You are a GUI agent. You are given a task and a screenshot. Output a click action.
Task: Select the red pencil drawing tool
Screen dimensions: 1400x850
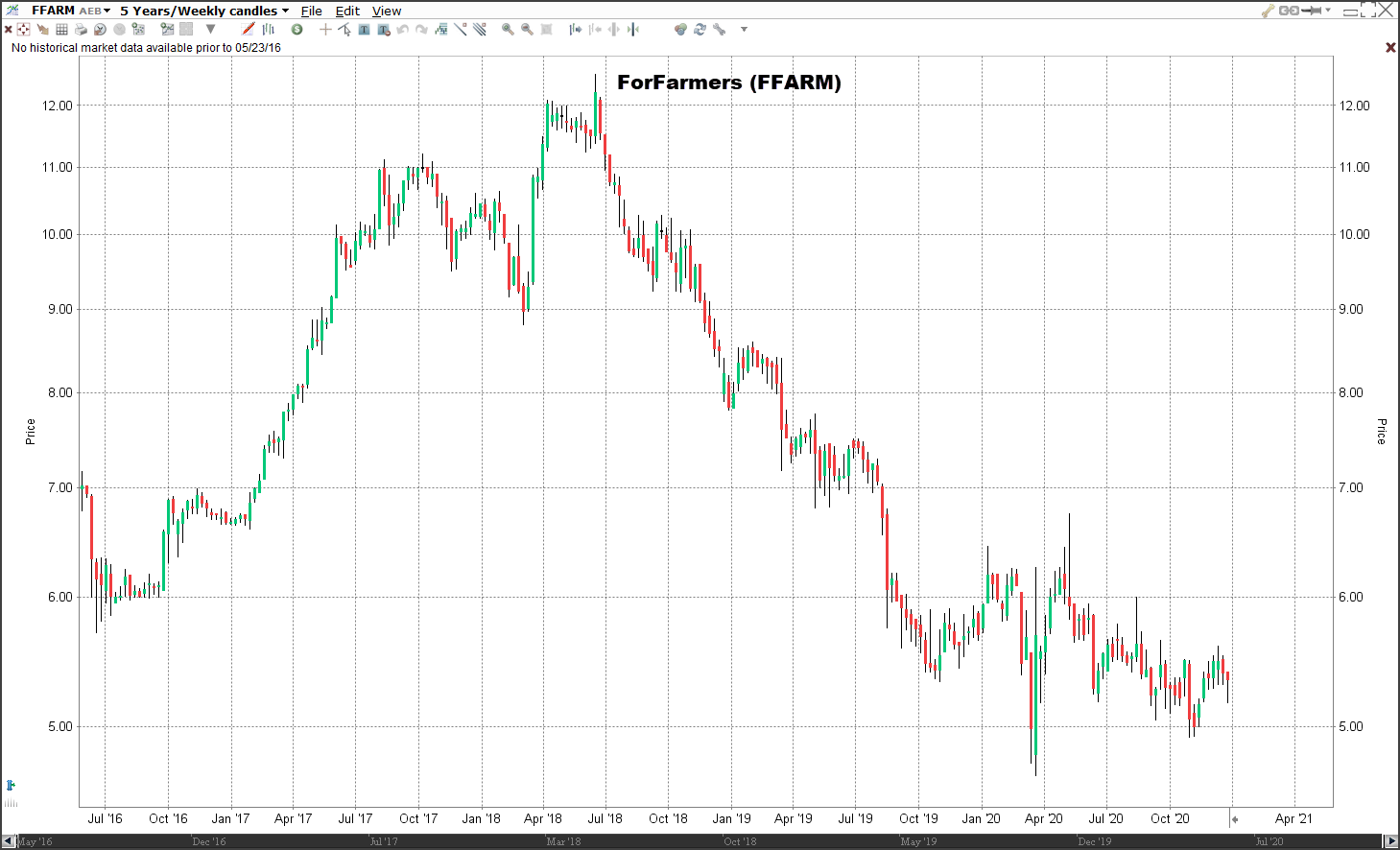coord(249,30)
